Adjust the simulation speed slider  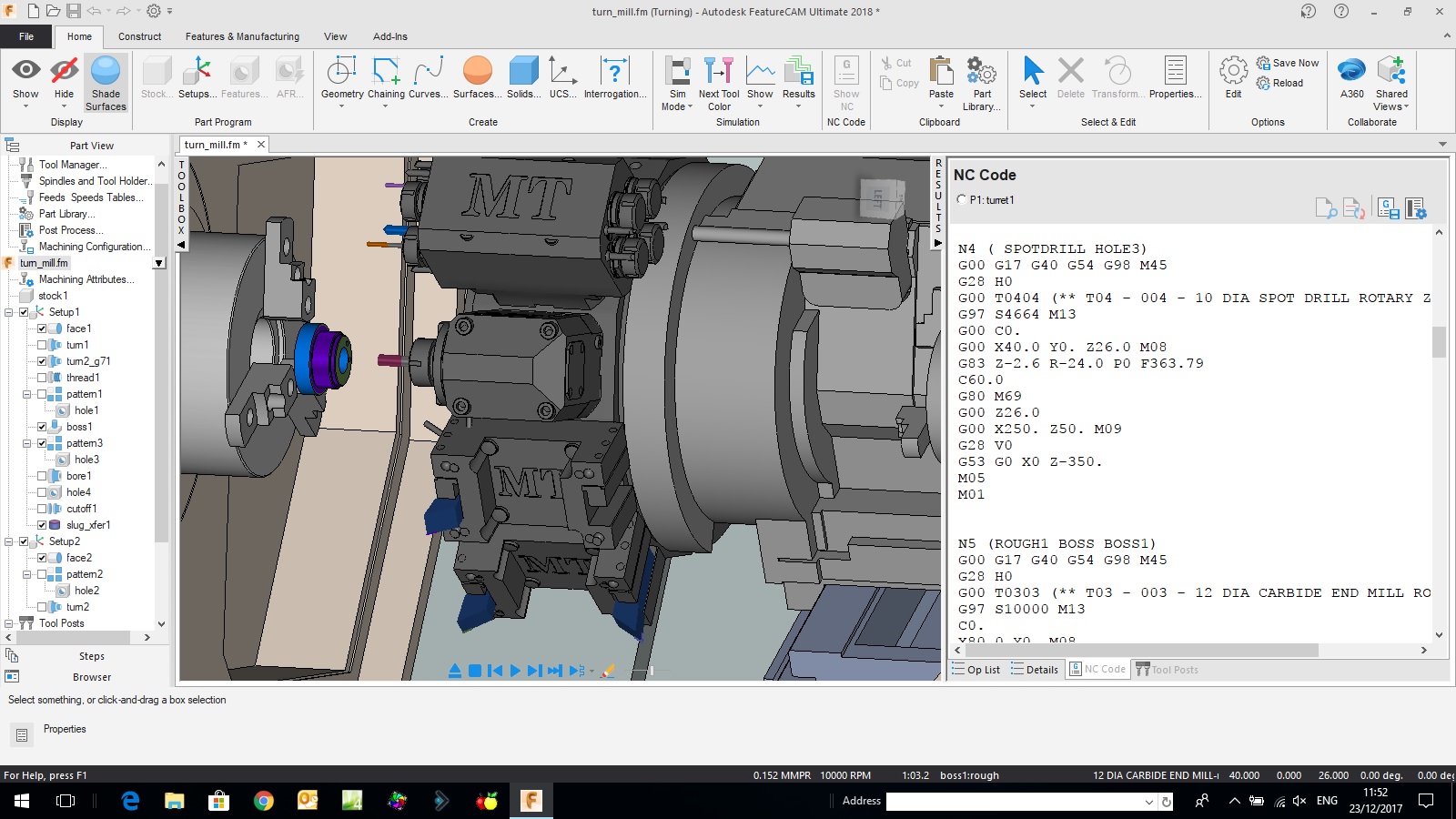651,671
